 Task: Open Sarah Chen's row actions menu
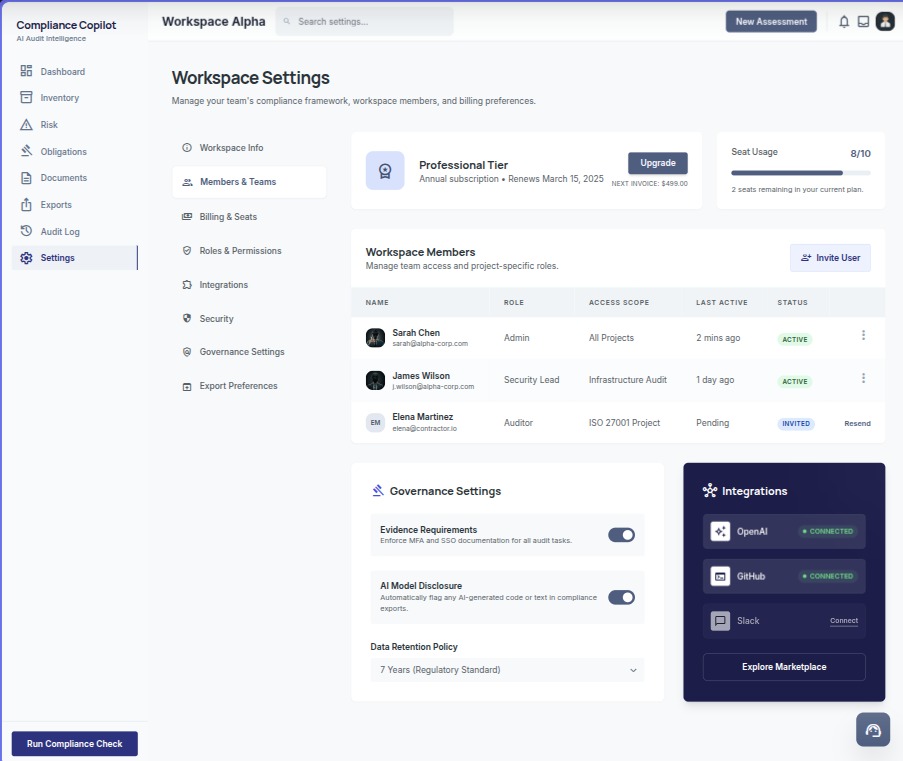863,336
